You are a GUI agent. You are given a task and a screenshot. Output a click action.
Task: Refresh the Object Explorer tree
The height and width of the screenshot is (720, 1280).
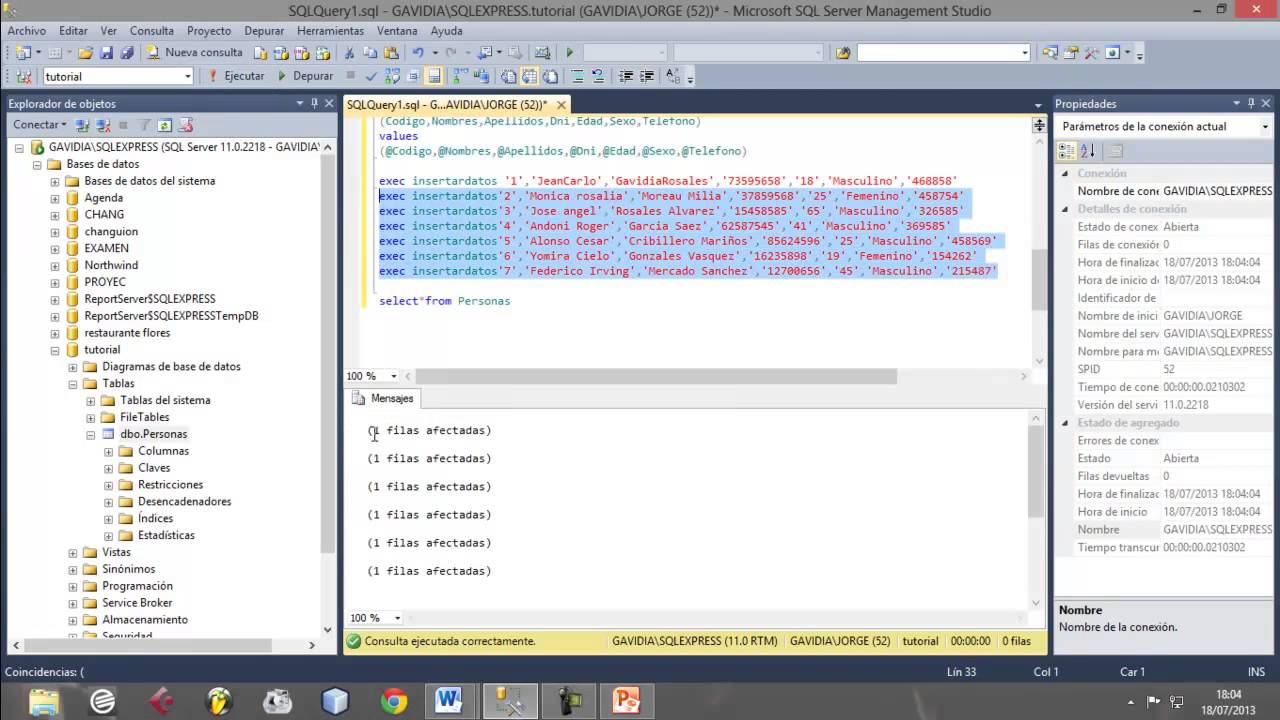coord(164,125)
